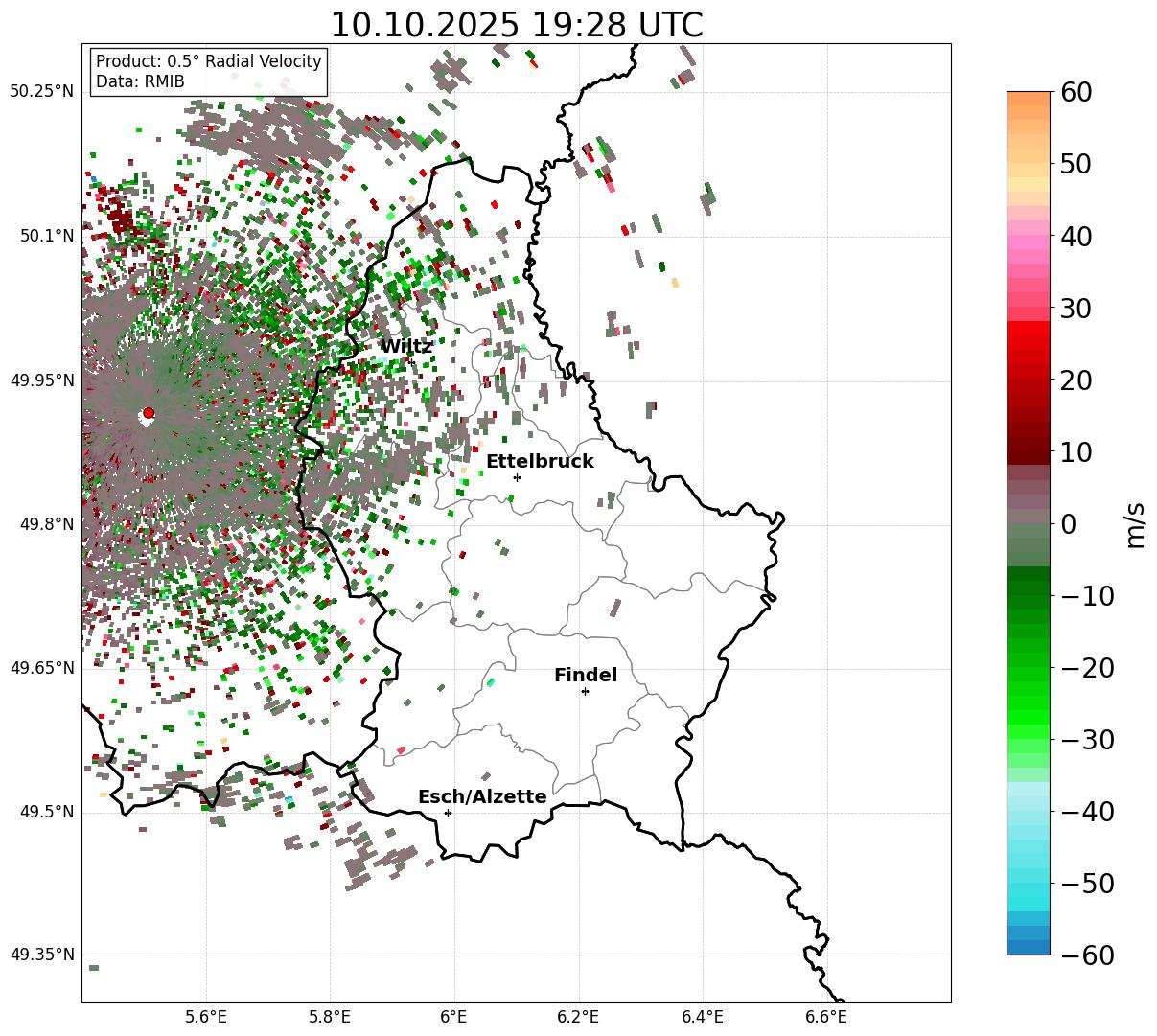Click the cross marker below Ettelbruck
The image size is (1157, 1036).
tap(517, 477)
